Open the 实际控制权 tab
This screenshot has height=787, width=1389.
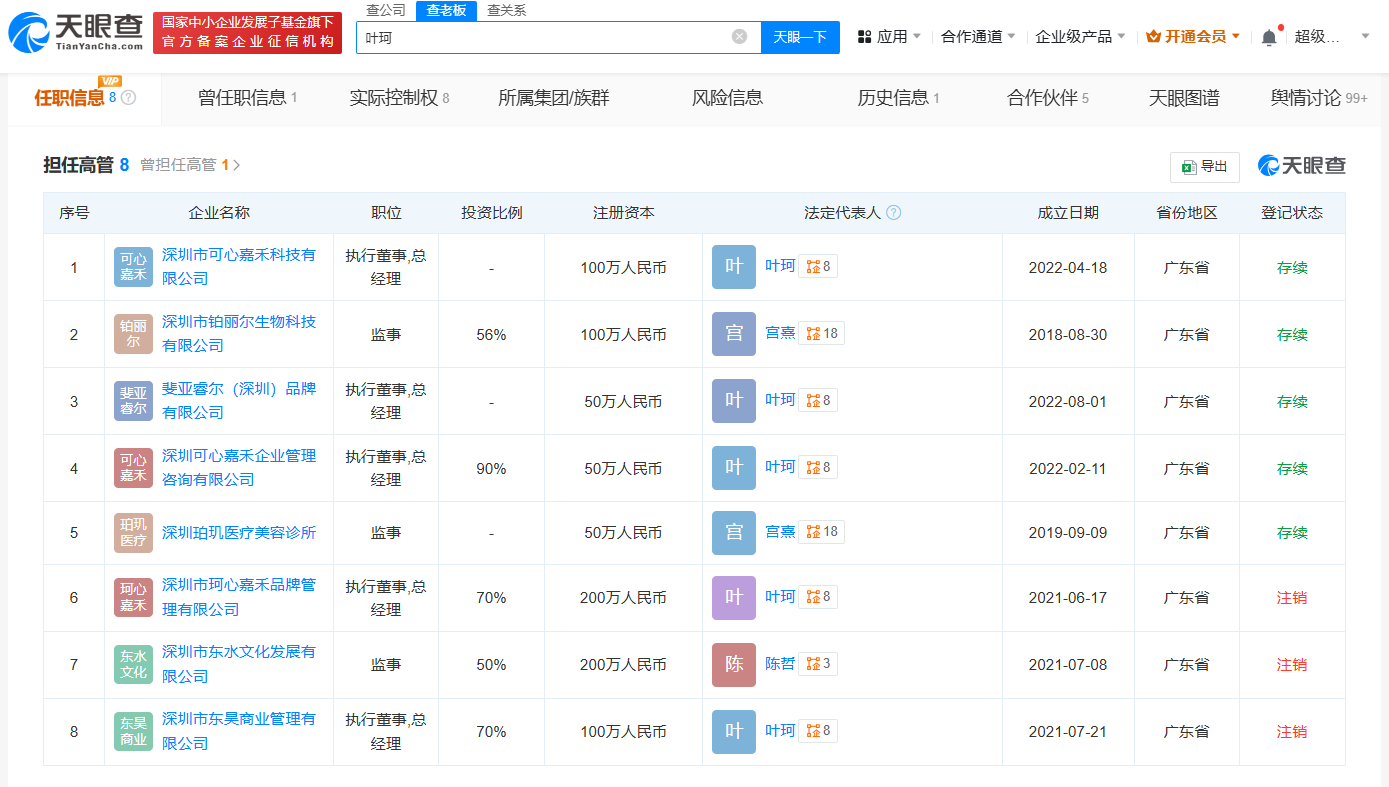pos(399,98)
